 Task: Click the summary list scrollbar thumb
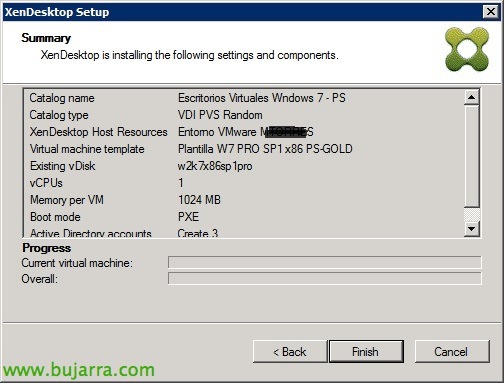point(471,156)
